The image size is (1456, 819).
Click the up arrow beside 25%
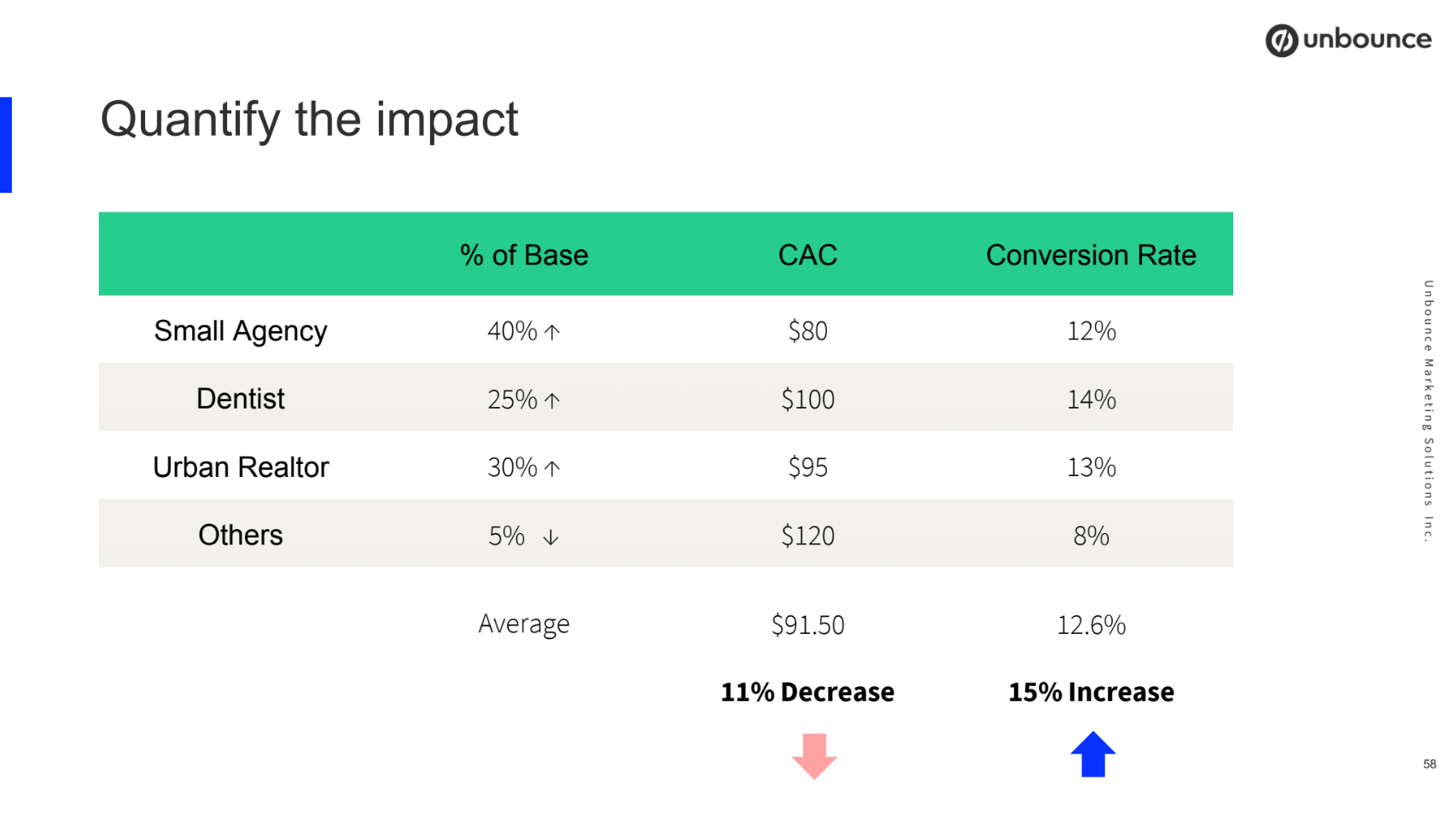coord(552,400)
